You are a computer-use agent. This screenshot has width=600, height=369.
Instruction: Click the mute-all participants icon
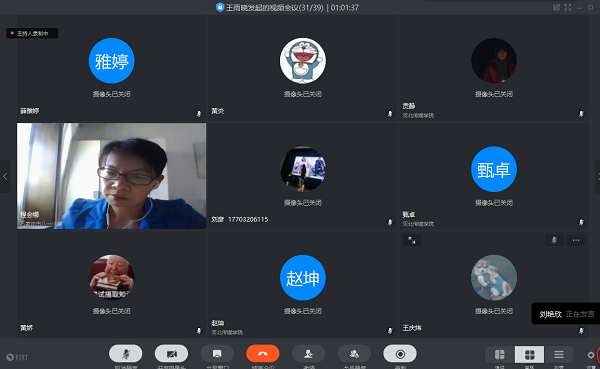(x=354, y=354)
